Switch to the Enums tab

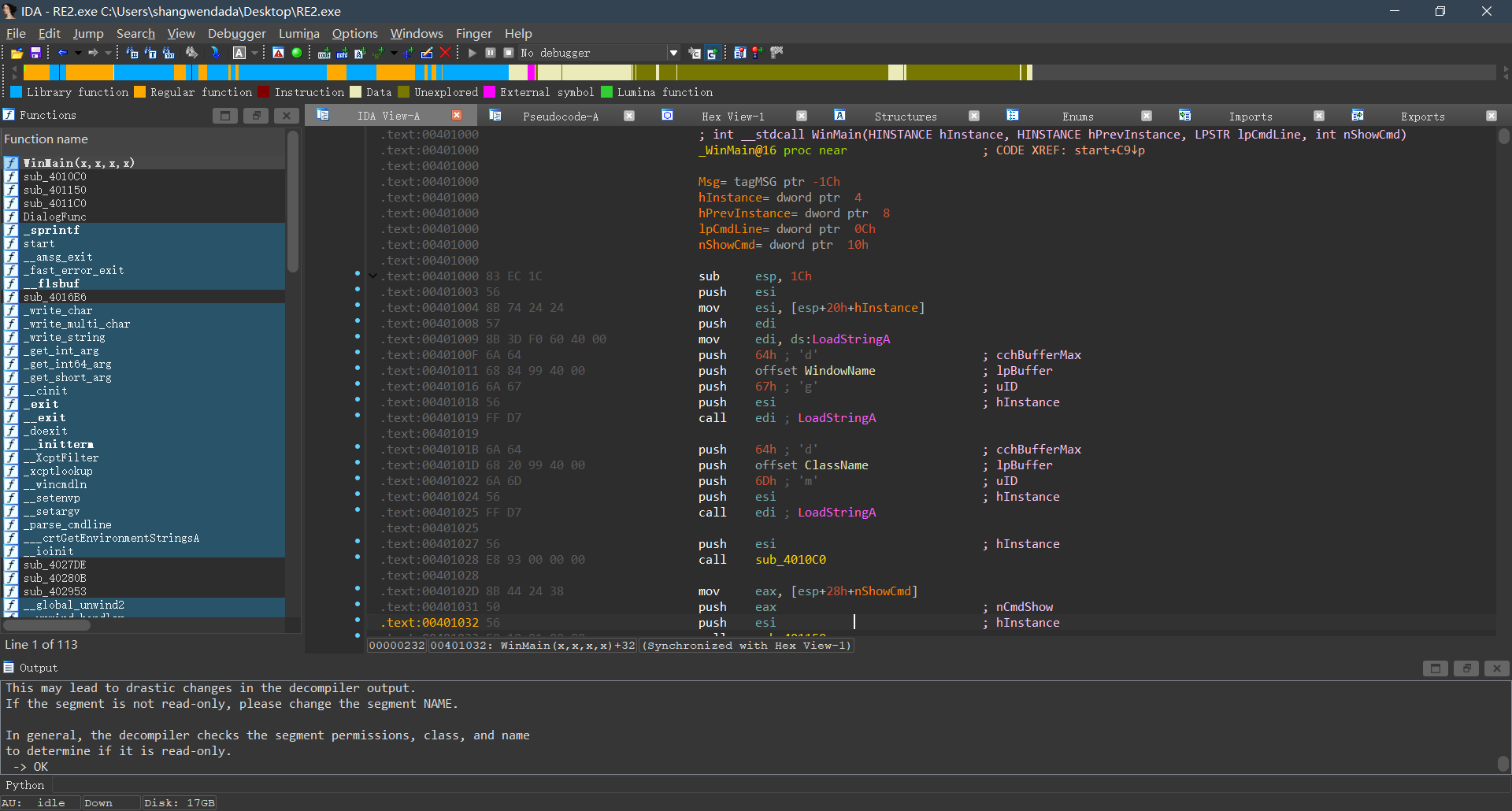click(1077, 116)
